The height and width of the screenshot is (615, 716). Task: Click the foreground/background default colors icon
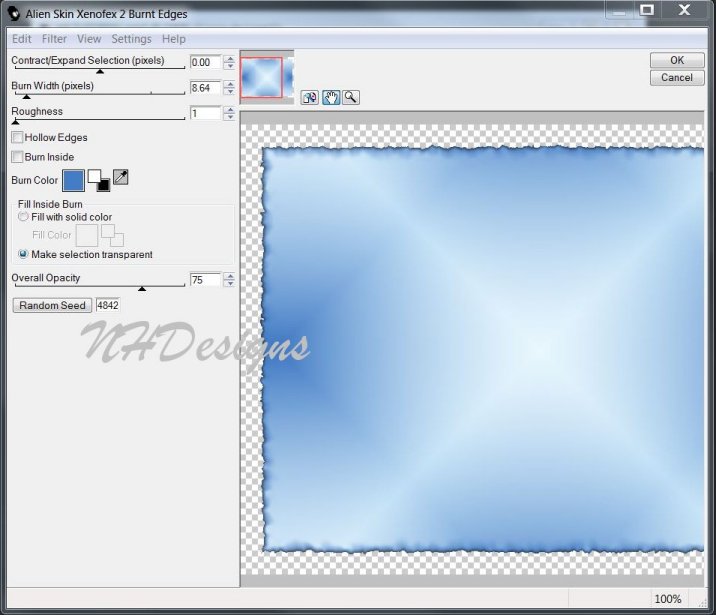(x=99, y=180)
